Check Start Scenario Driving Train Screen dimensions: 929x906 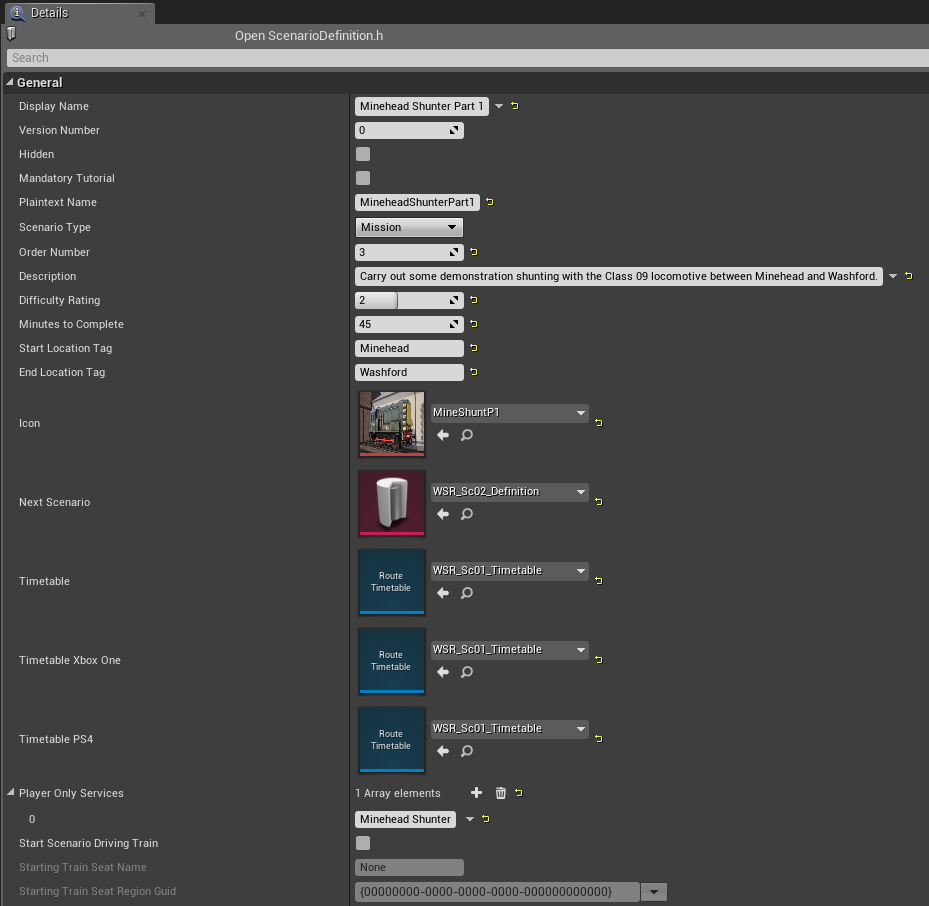(363, 843)
